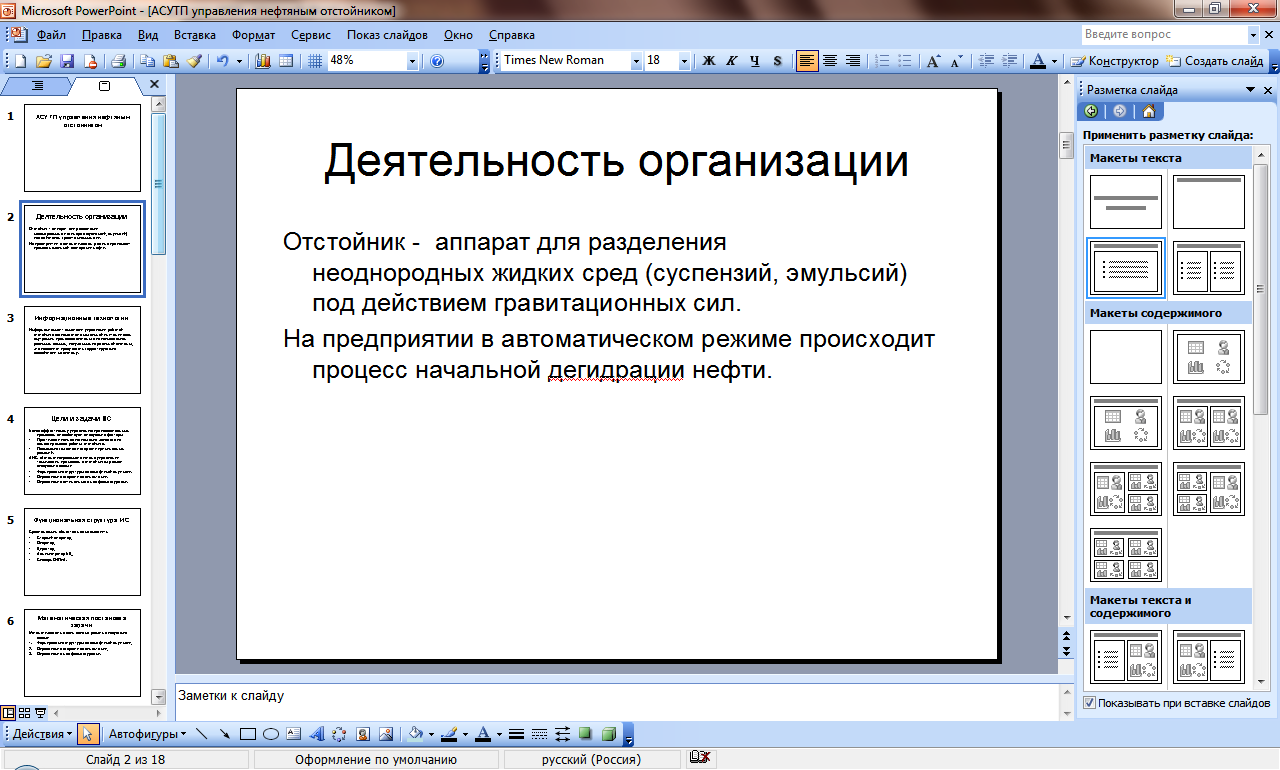Click the Конструктор design button
This screenshot has width=1280, height=770.
[x=1115, y=61]
